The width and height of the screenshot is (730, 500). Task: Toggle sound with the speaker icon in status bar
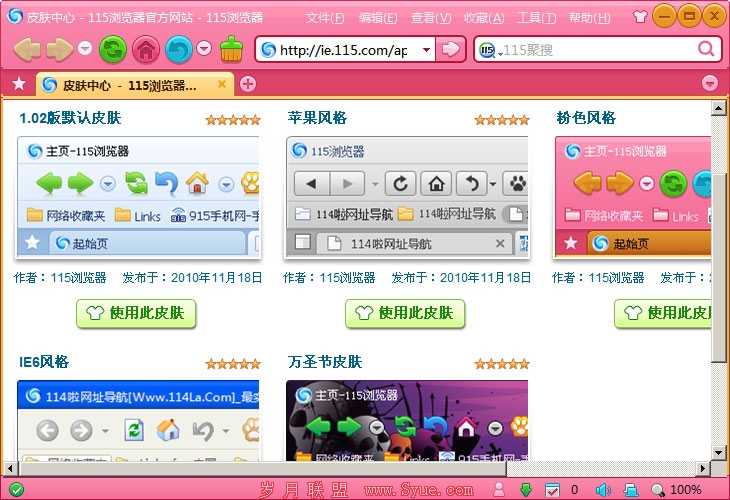click(x=603, y=489)
